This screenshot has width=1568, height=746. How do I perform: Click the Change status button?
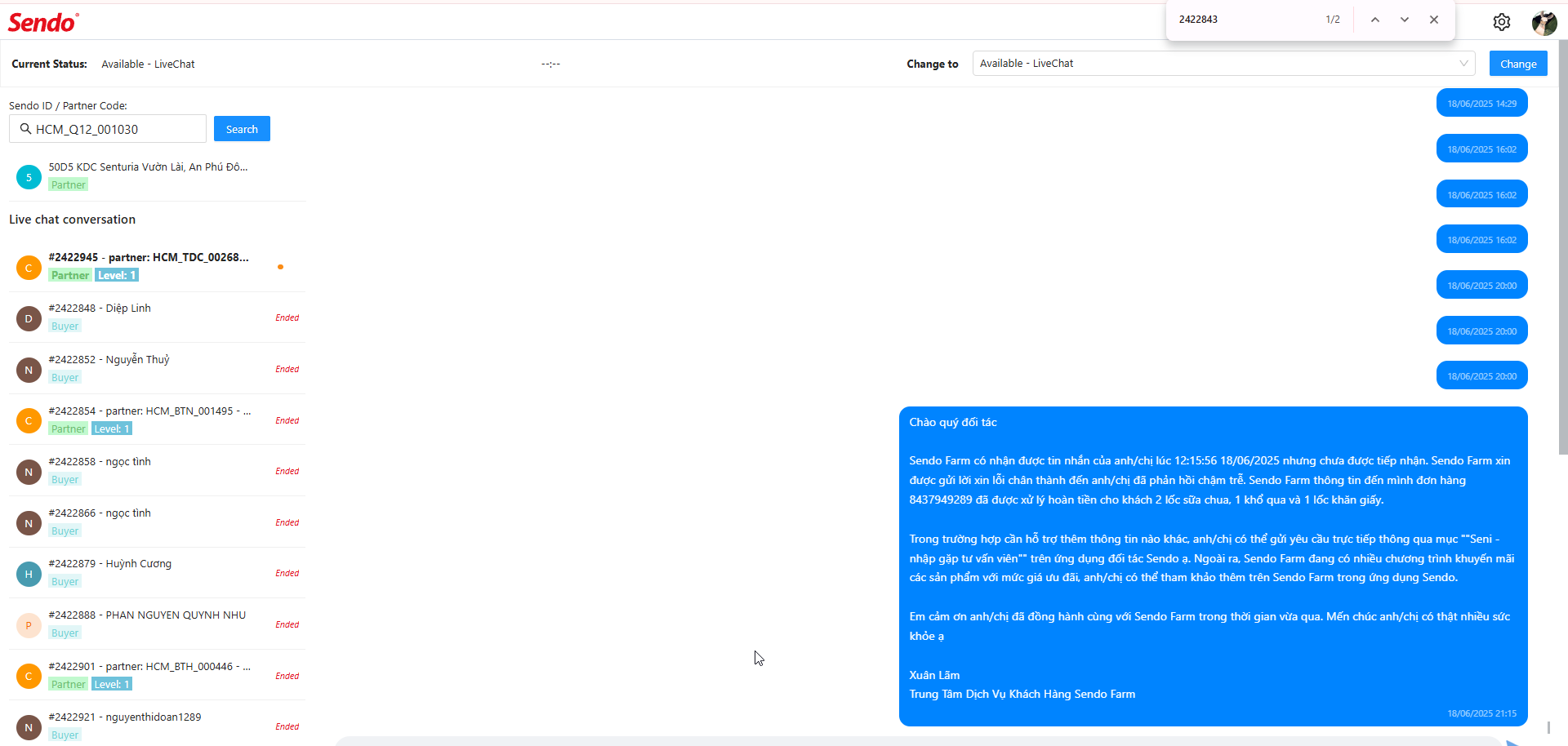[1518, 64]
